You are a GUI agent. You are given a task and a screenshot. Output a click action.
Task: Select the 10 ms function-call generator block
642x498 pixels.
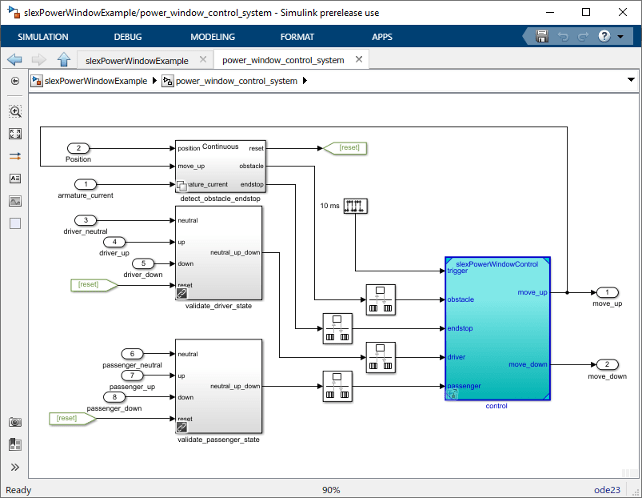355,206
